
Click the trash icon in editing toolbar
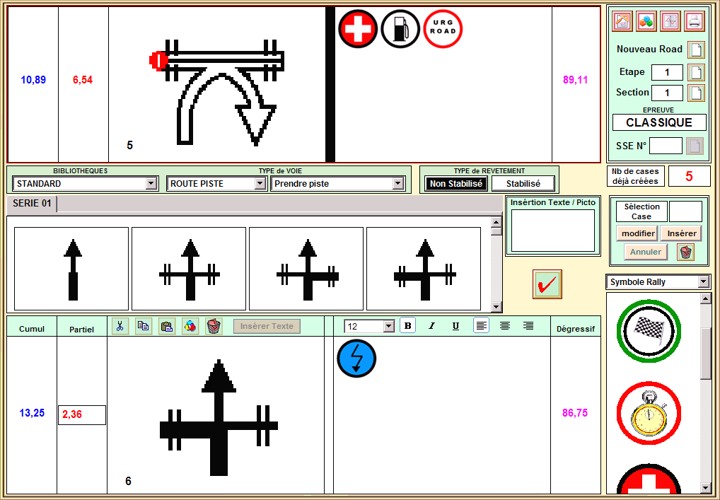[212, 326]
